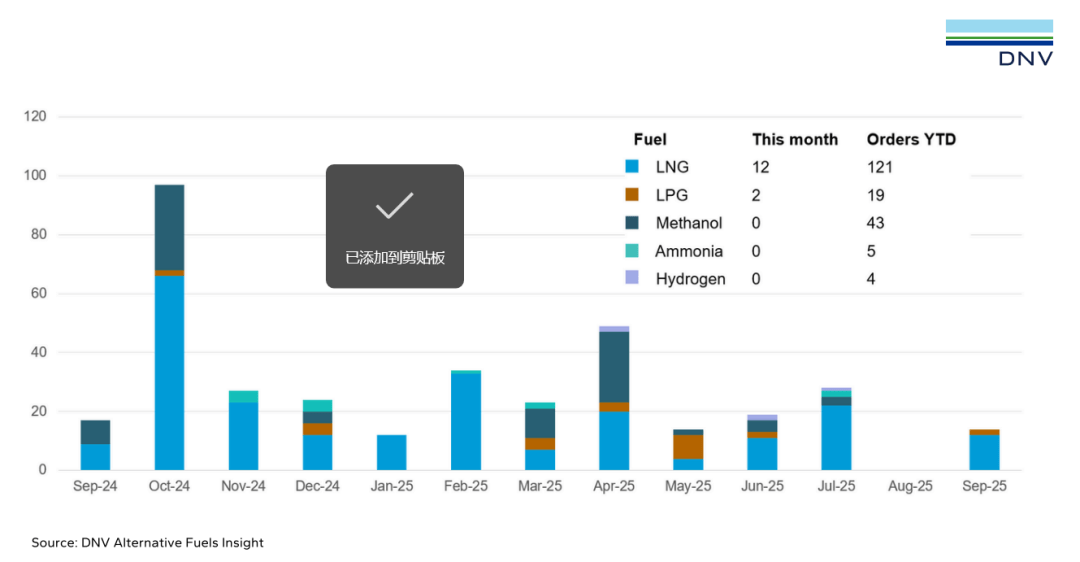This screenshot has width=1080, height=562.
Task: Select the LPG orange legend swatch
Action: click(631, 195)
